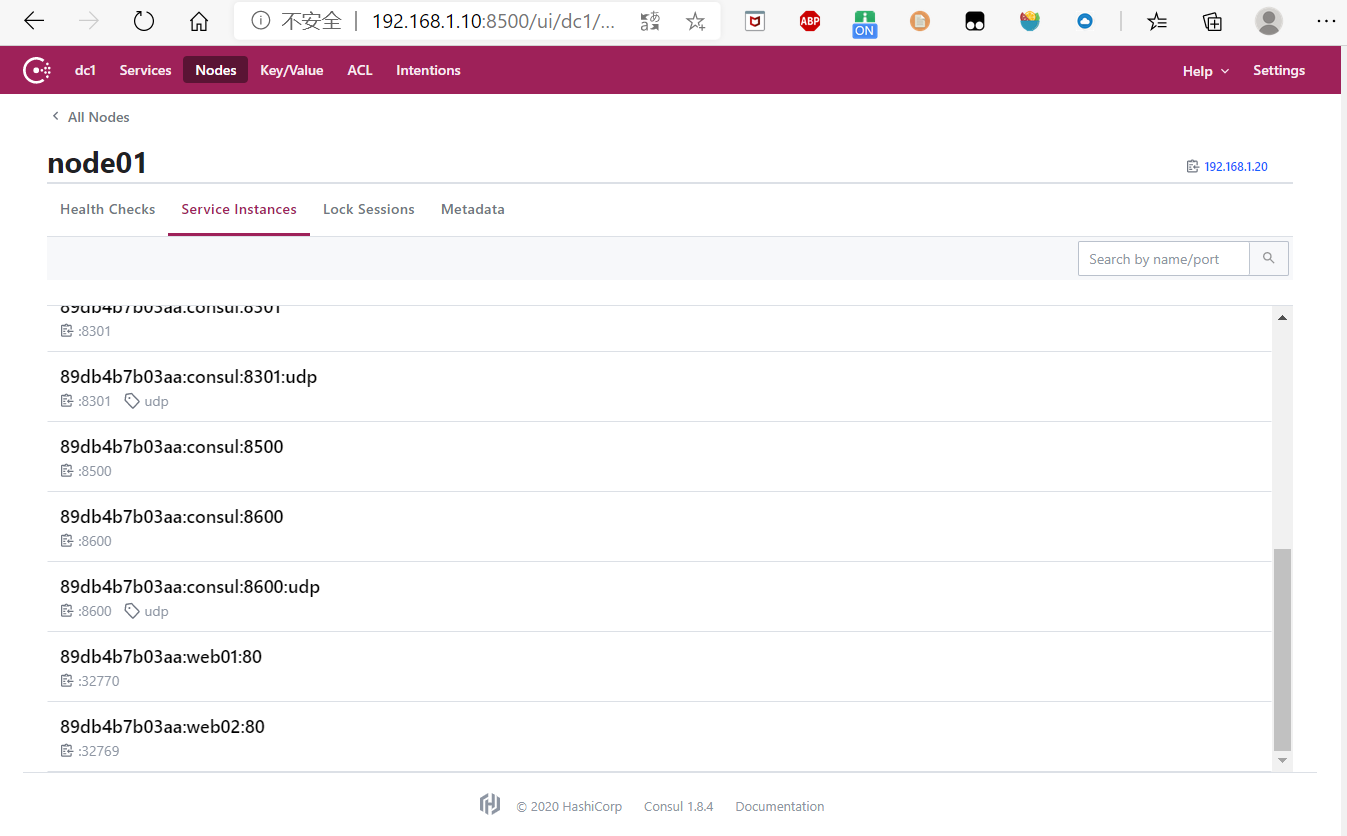Open the ABP Adblock Plus extension icon
This screenshot has width=1347, height=836.
click(x=810, y=21)
